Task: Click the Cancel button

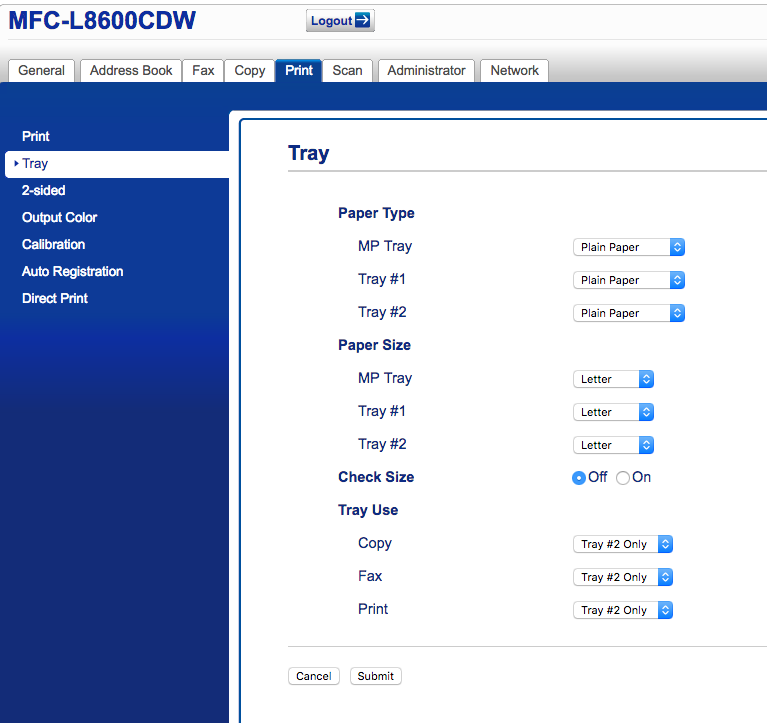Action: pyautogui.click(x=314, y=676)
